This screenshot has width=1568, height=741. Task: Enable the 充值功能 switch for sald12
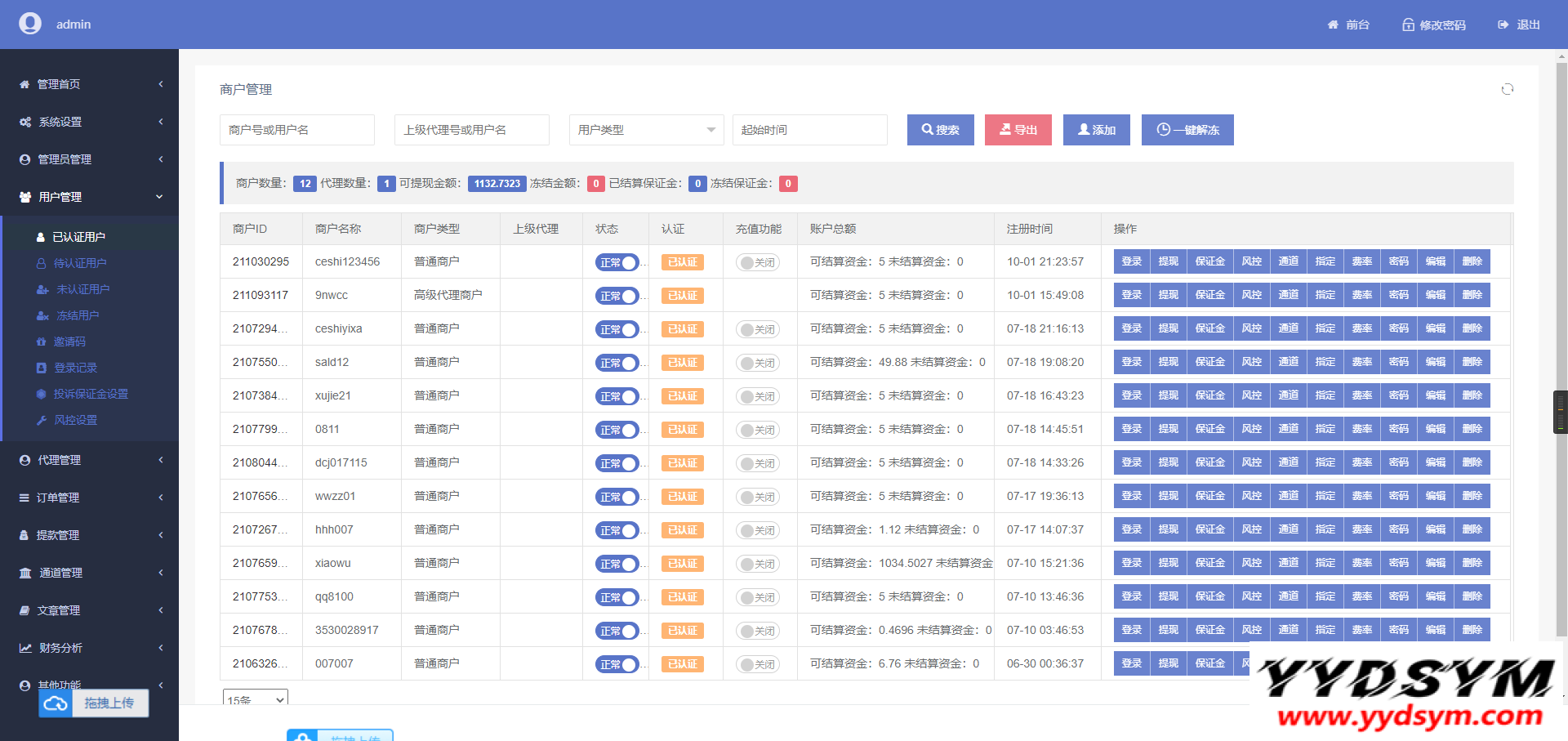pos(758,363)
